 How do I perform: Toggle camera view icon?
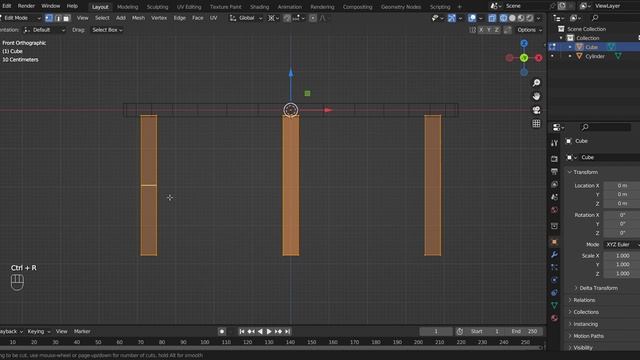point(536,110)
